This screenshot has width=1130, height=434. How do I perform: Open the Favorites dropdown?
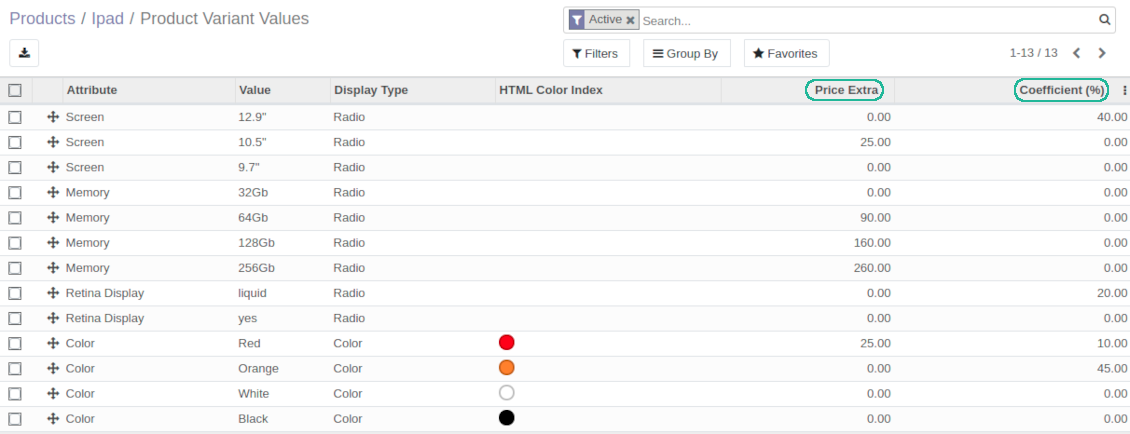786,53
